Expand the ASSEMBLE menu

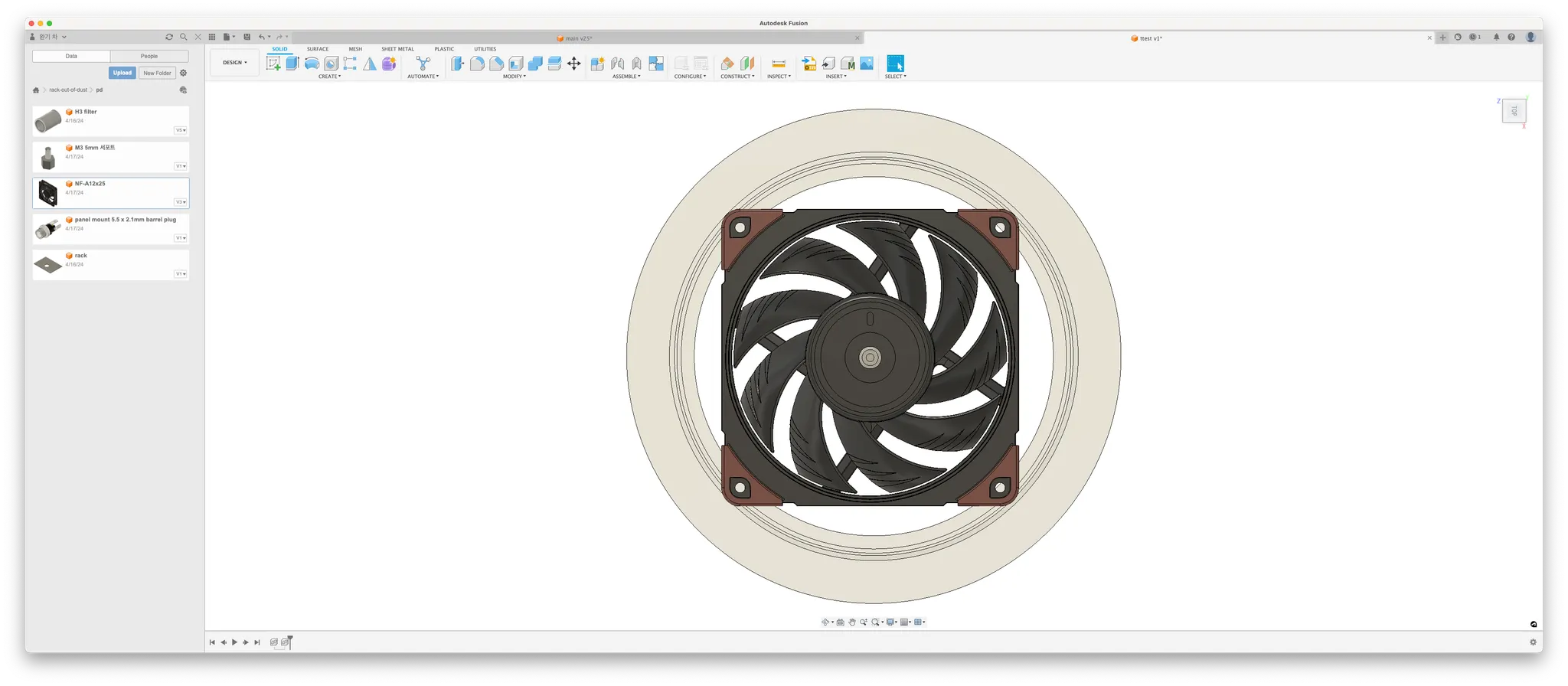[x=626, y=77]
